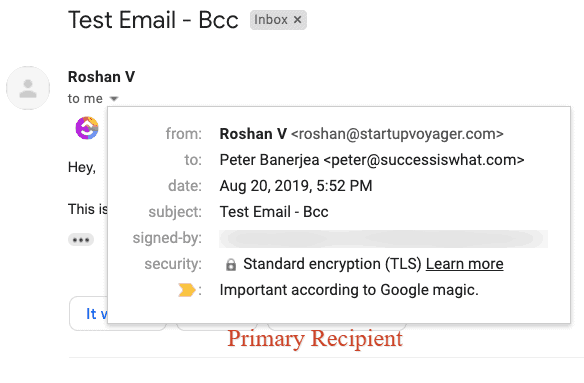Click the 'to me' recipient summary text
584x383 pixels.
85,99
